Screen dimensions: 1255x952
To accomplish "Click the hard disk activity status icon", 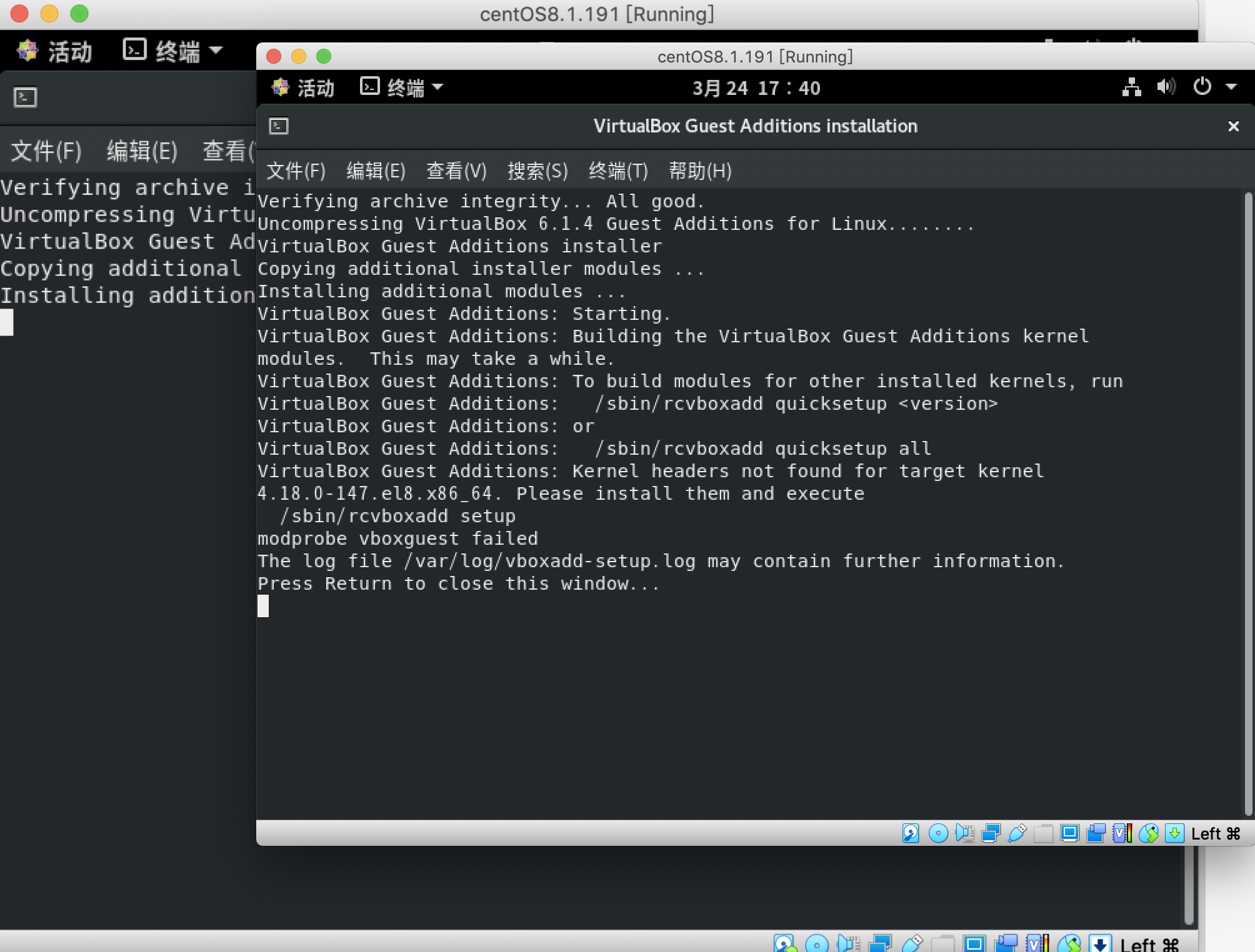I will click(x=911, y=833).
